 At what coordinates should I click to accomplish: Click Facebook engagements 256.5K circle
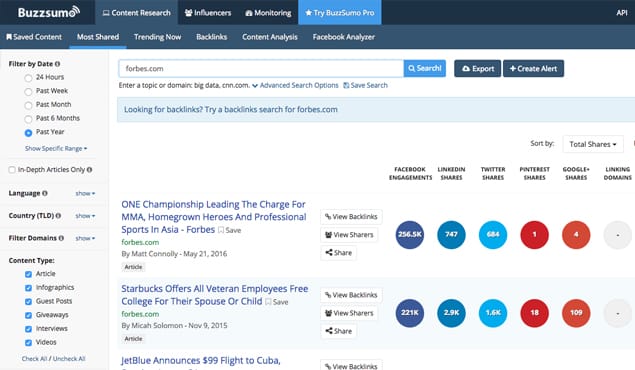(x=410, y=235)
